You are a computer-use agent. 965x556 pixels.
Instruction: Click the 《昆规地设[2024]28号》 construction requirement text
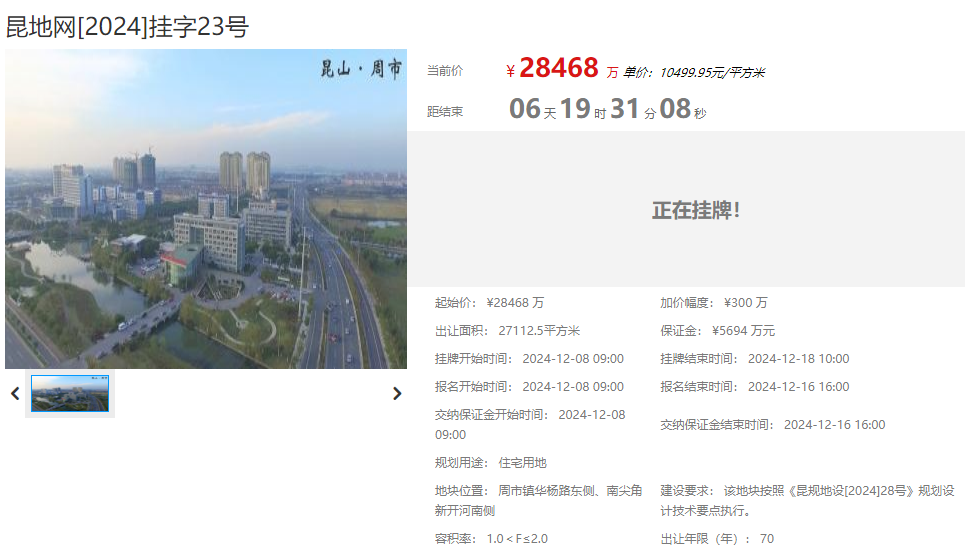click(x=840, y=491)
